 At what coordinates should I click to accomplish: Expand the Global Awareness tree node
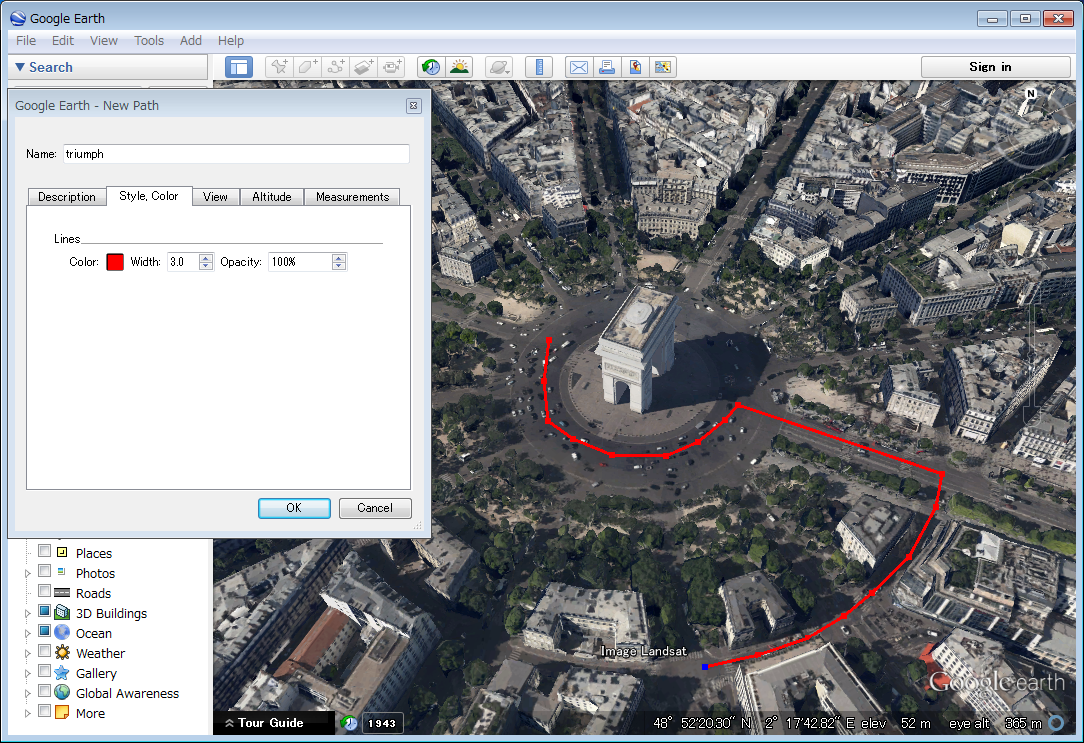coord(28,693)
